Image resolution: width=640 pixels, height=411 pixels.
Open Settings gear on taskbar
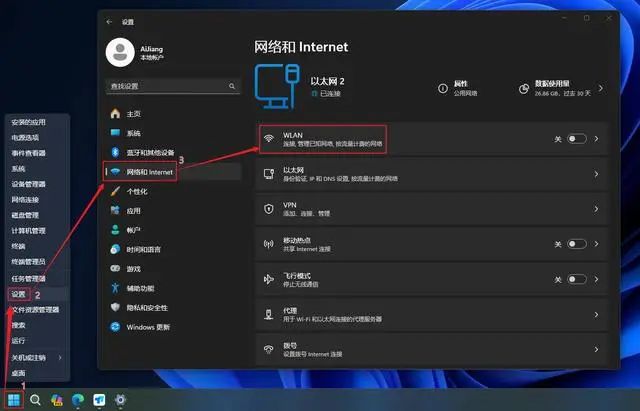pos(120,400)
